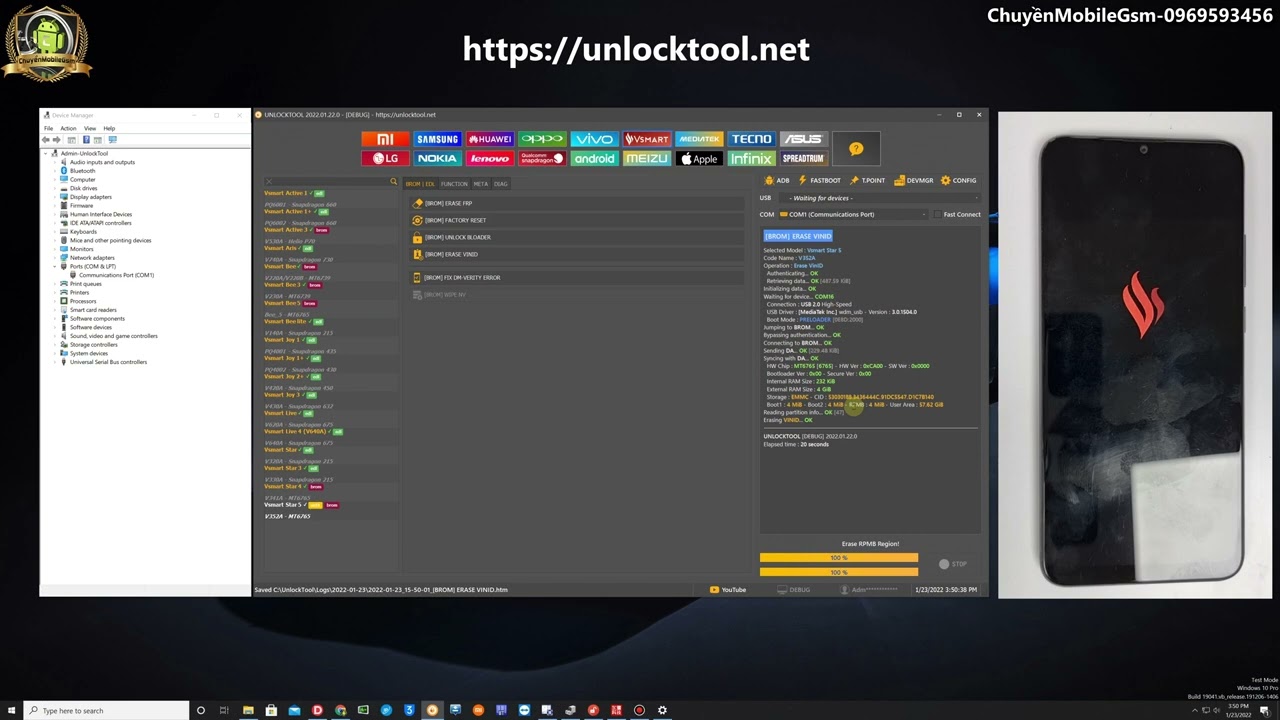Open the USB Waiting for devices dropdown
Screen dimensions: 1280x720
880,198
